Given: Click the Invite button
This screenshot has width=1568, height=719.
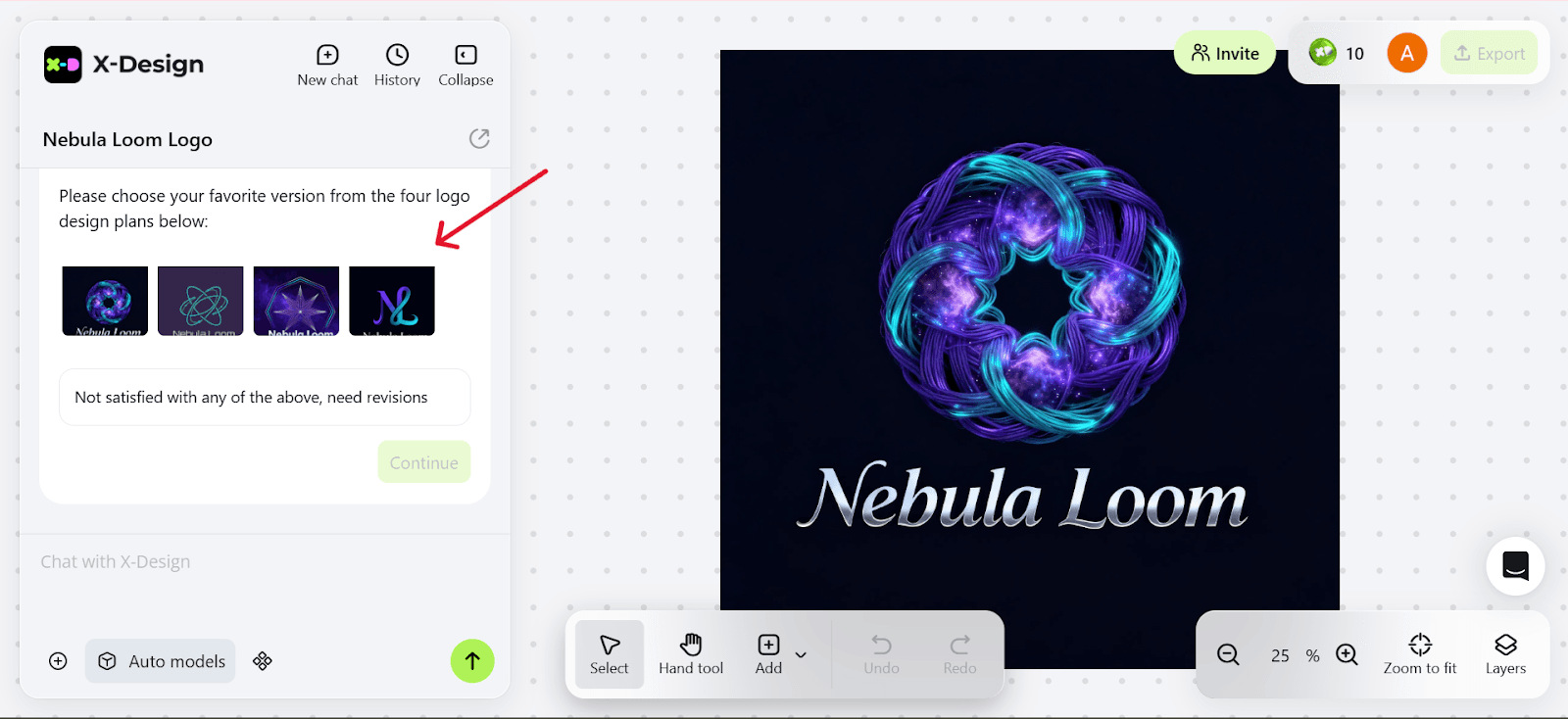Looking at the screenshot, I should (x=1225, y=53).
